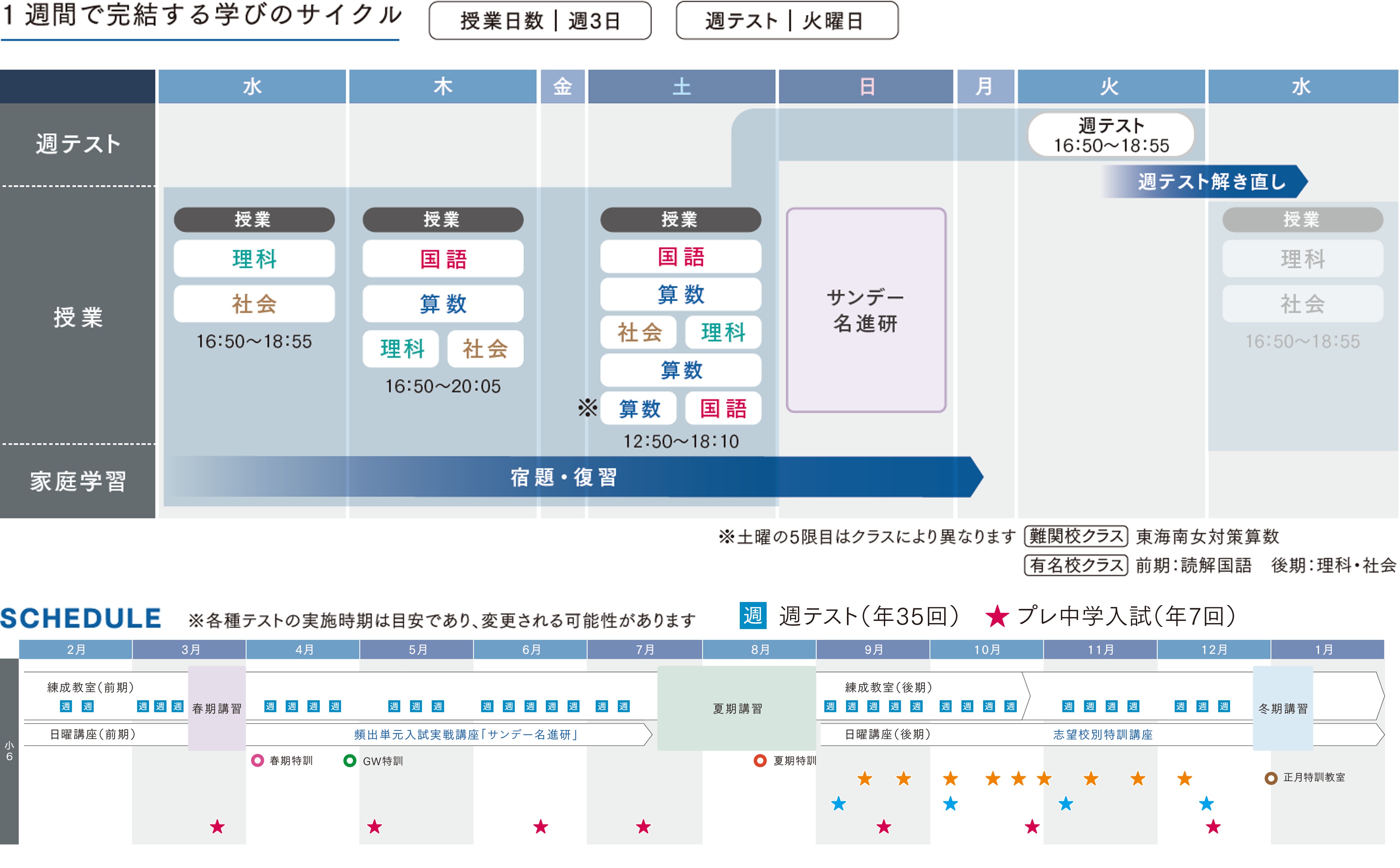Click the red star in the 7月 column

[x=643, y=827]
